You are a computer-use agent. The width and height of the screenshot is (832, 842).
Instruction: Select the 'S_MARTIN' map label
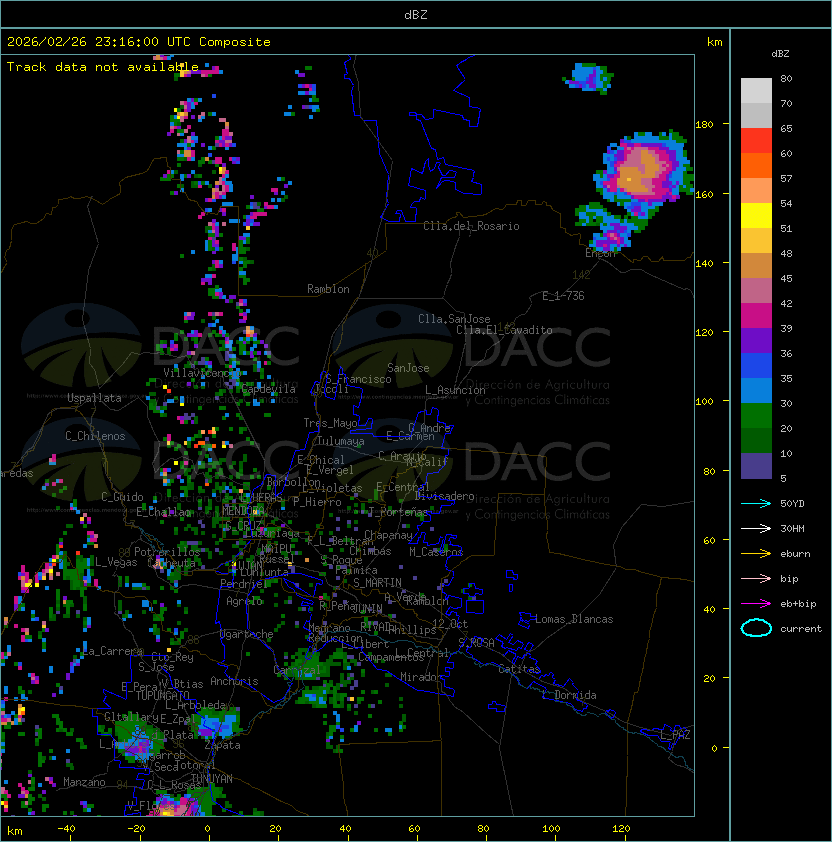377,583
